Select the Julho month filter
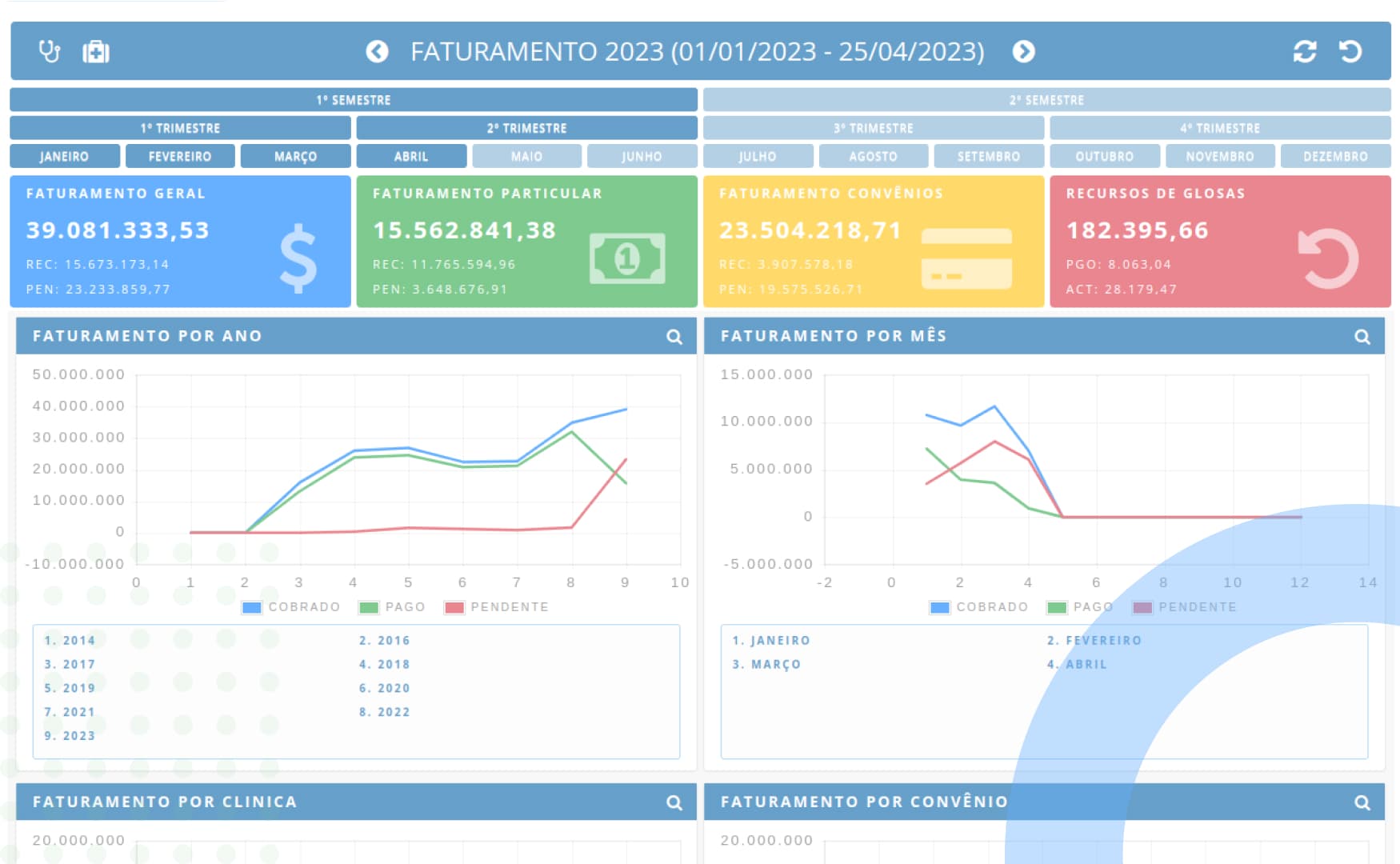1400x864 pixels. 758,156
